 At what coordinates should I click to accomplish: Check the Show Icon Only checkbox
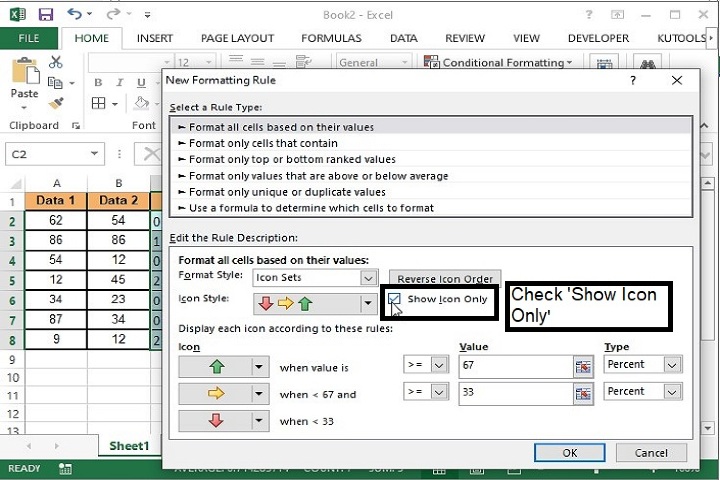394,299
